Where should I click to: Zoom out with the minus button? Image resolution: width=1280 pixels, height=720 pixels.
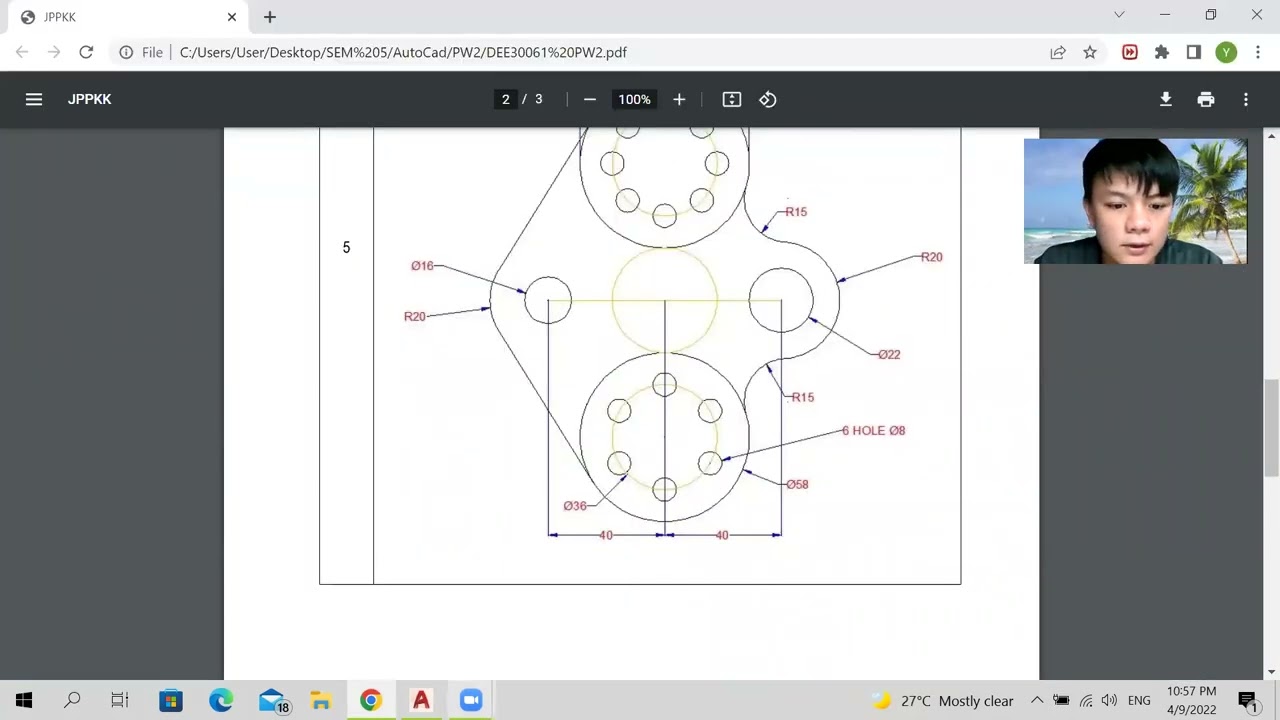click(590, 99)
